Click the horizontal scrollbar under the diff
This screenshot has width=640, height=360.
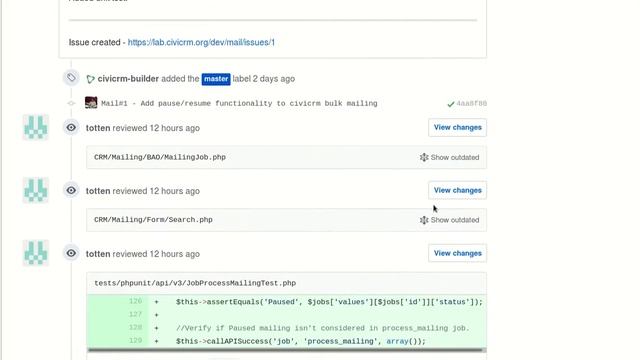(285, 350)
